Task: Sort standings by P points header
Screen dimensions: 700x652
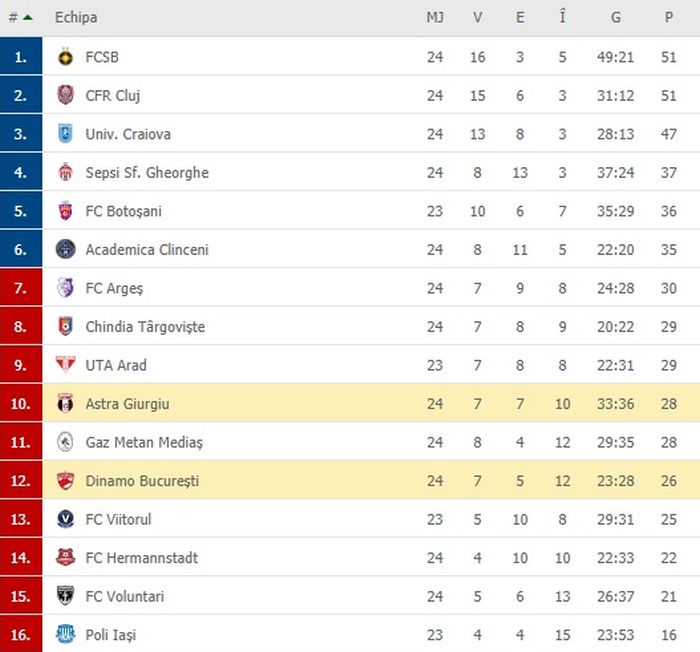Action: pos(668,18)
